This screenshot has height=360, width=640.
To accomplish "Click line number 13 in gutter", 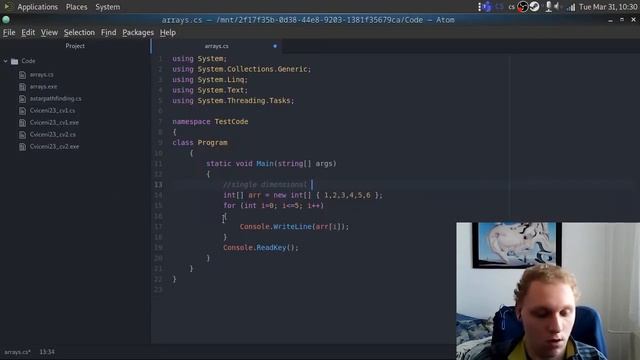I will pos(158,185).
